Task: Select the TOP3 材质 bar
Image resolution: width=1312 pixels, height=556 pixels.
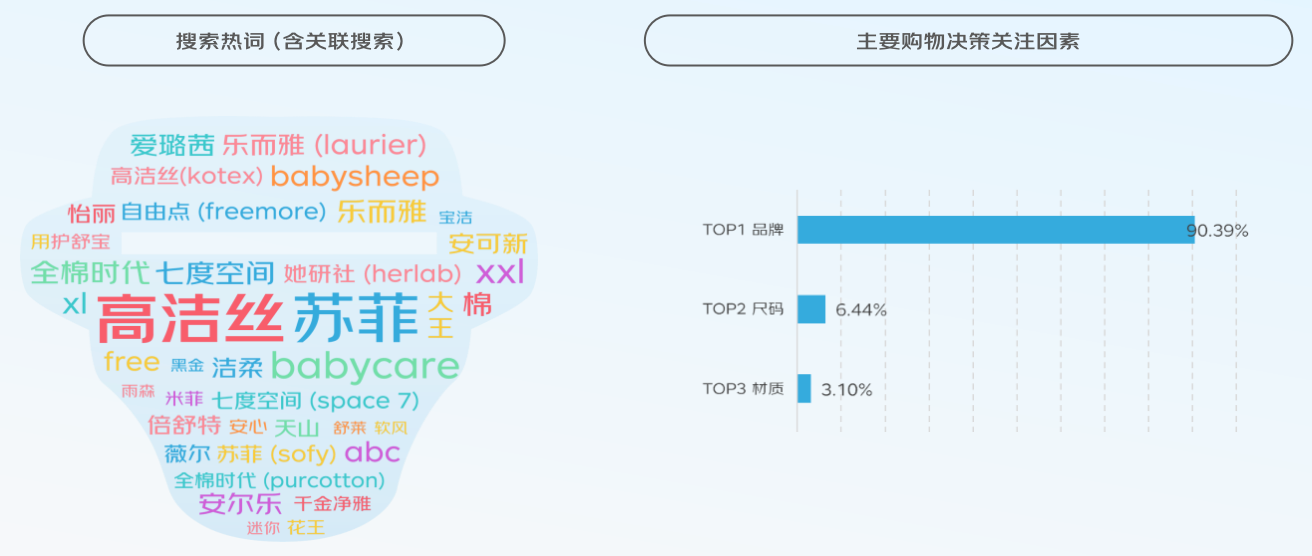Action: tap(804, 389)
